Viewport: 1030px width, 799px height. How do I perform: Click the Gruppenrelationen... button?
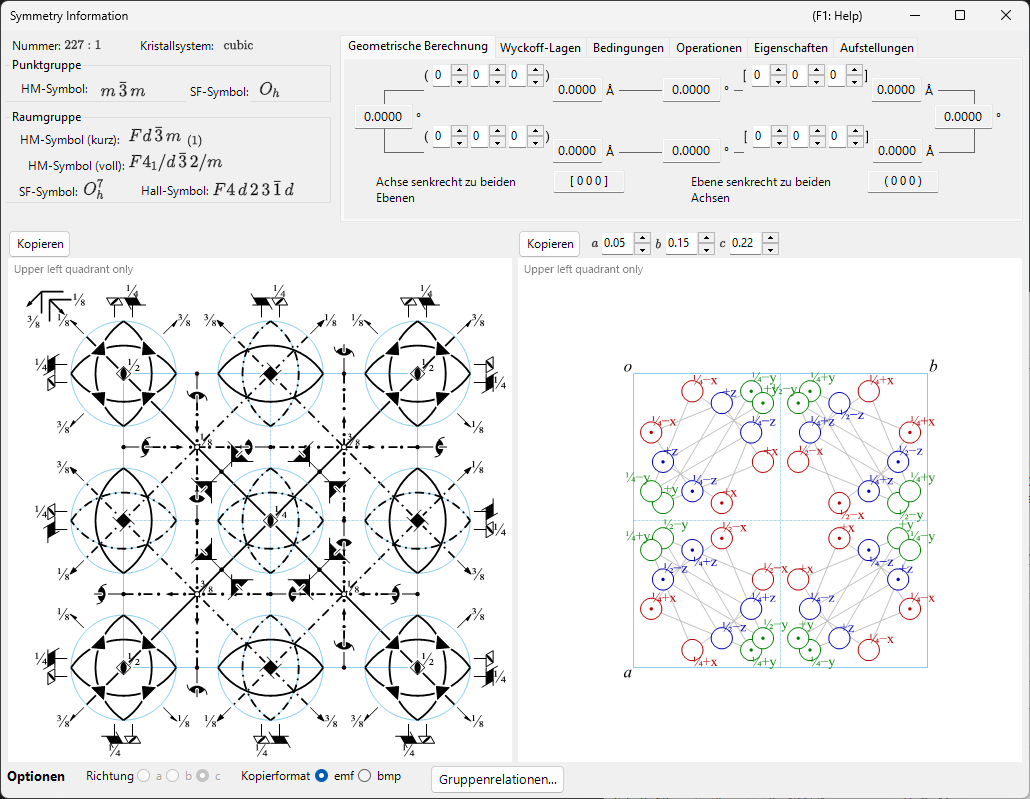[497, 779]
